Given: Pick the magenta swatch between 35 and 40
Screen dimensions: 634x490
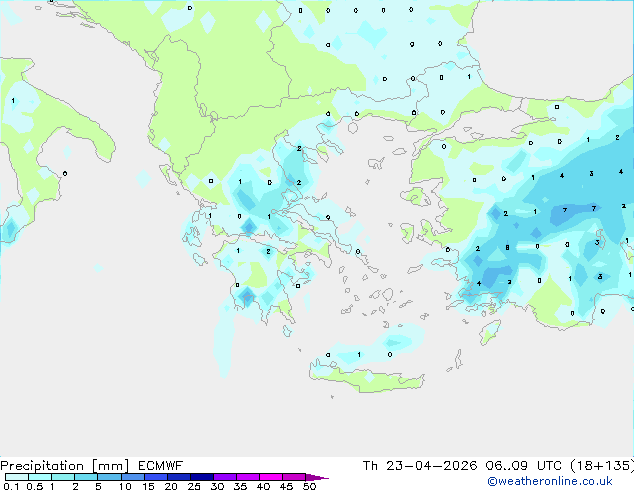Looking at the screenshot, I should point(248,477).
